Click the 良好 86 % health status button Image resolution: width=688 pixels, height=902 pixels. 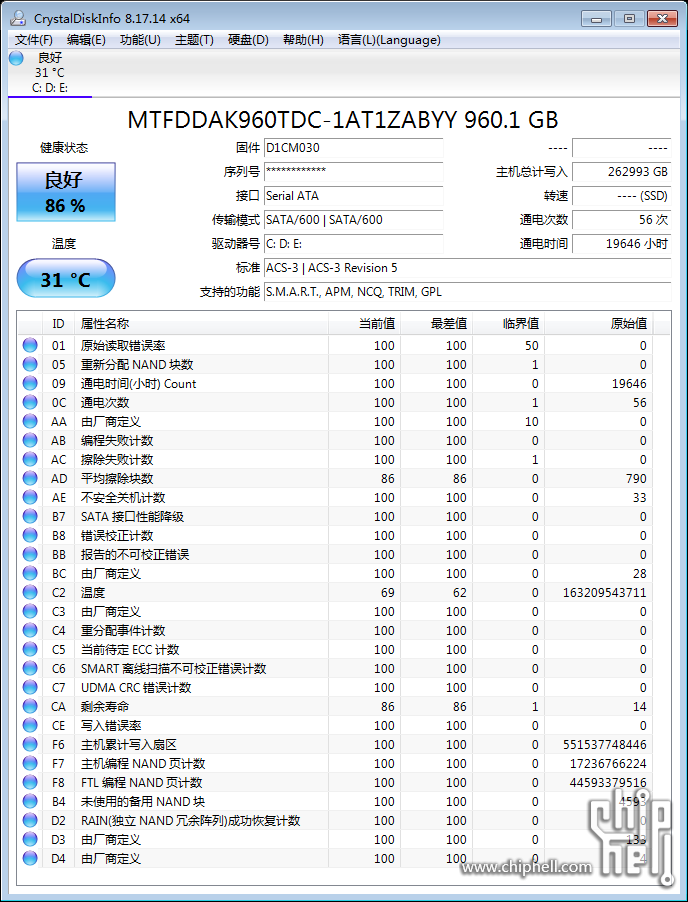[x=66, y=192]
